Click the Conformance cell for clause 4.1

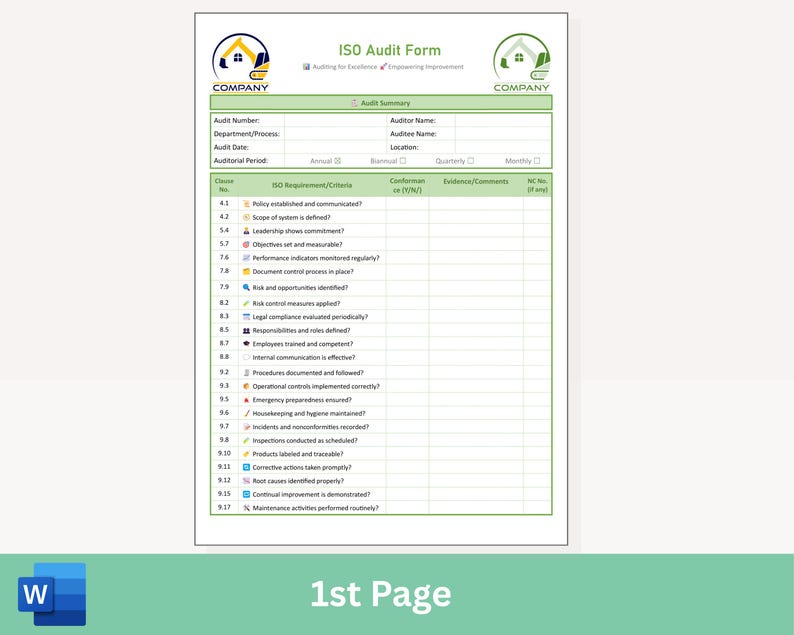click(x=407, y=204)
